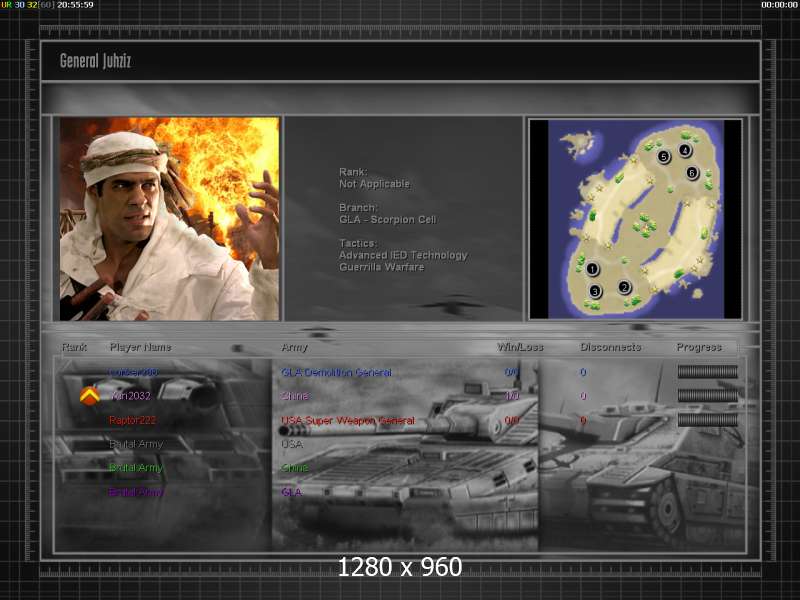Image resolution: width=800 pixels, height=600 pixels.
Task: Select player name Raptor222
Action: coord(133,420)
